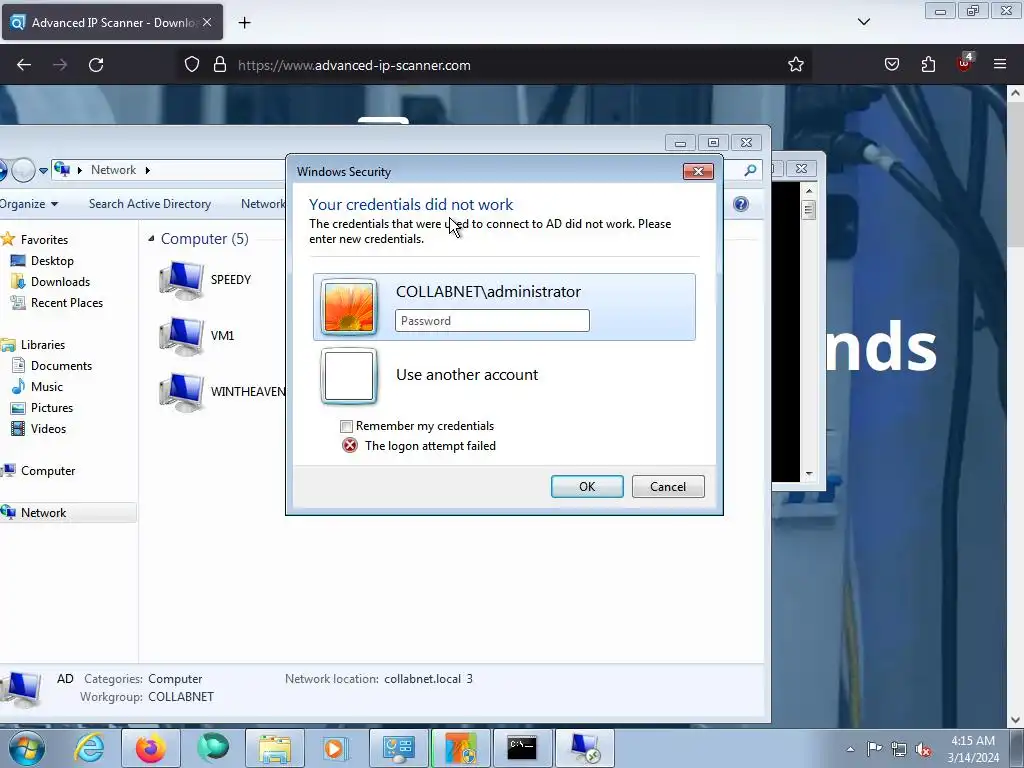Select the Advanced IP Scanner tab
Viewport: 1024px width, 768px height.
[112, 22]
